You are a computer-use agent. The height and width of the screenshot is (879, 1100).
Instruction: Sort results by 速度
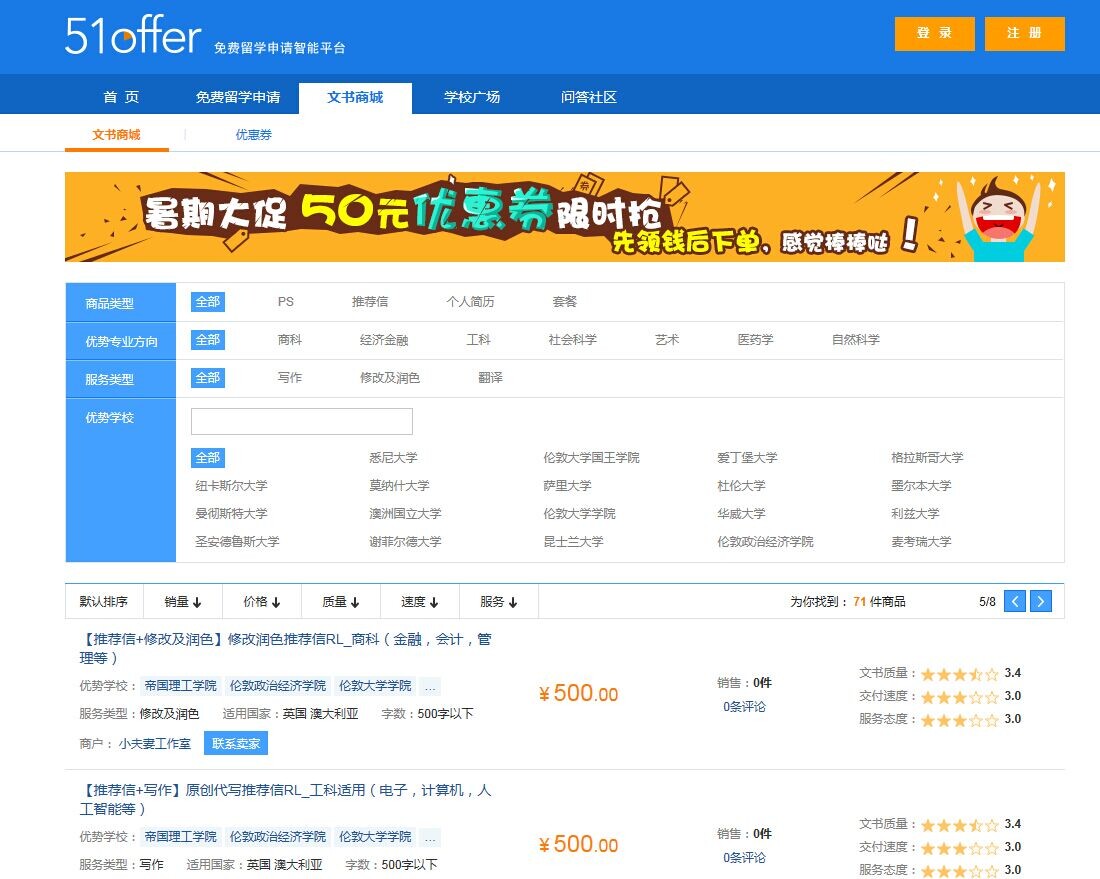point(419,602)
